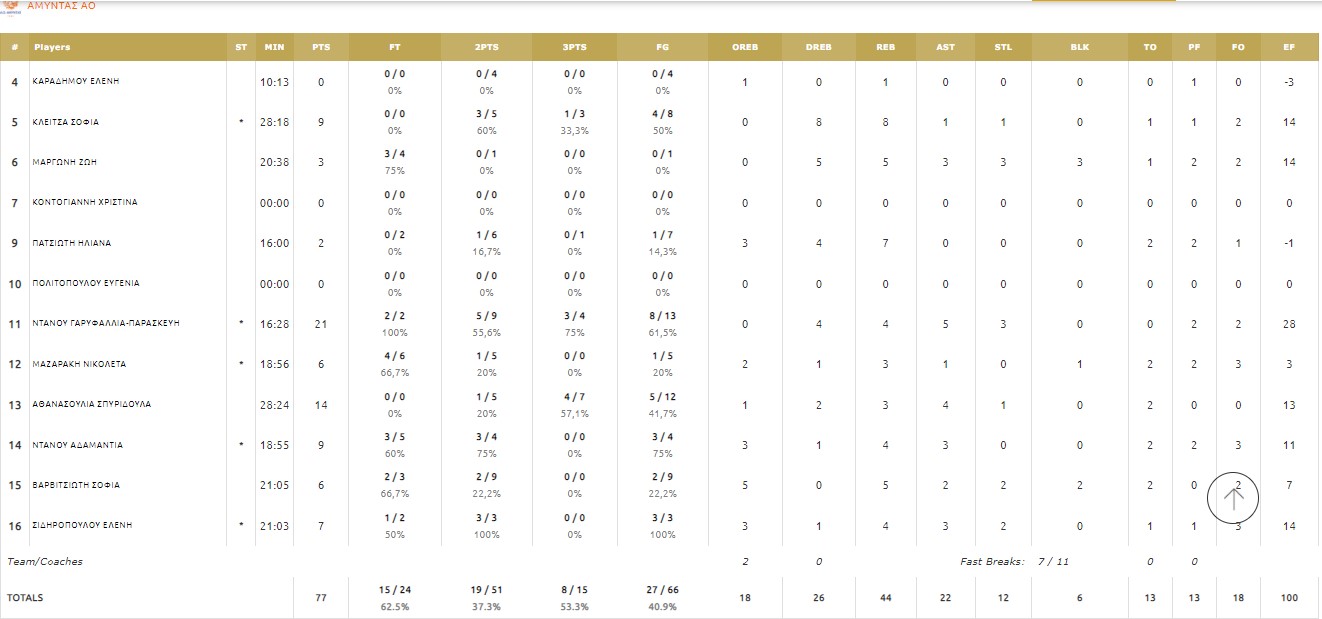Screen dimensions: 1322x619
Task: Sort table by the Players column header
Action: tap(52, 47)
